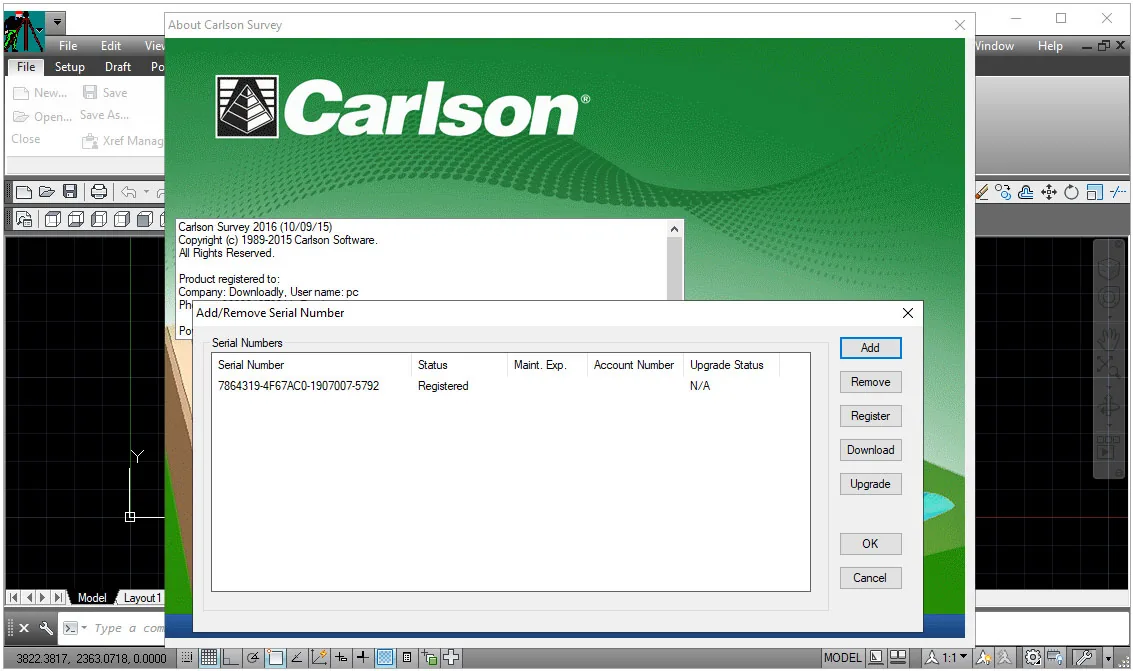Toggle Polar tracking in status bar
1133x671 pixels.
pos(253,657)
